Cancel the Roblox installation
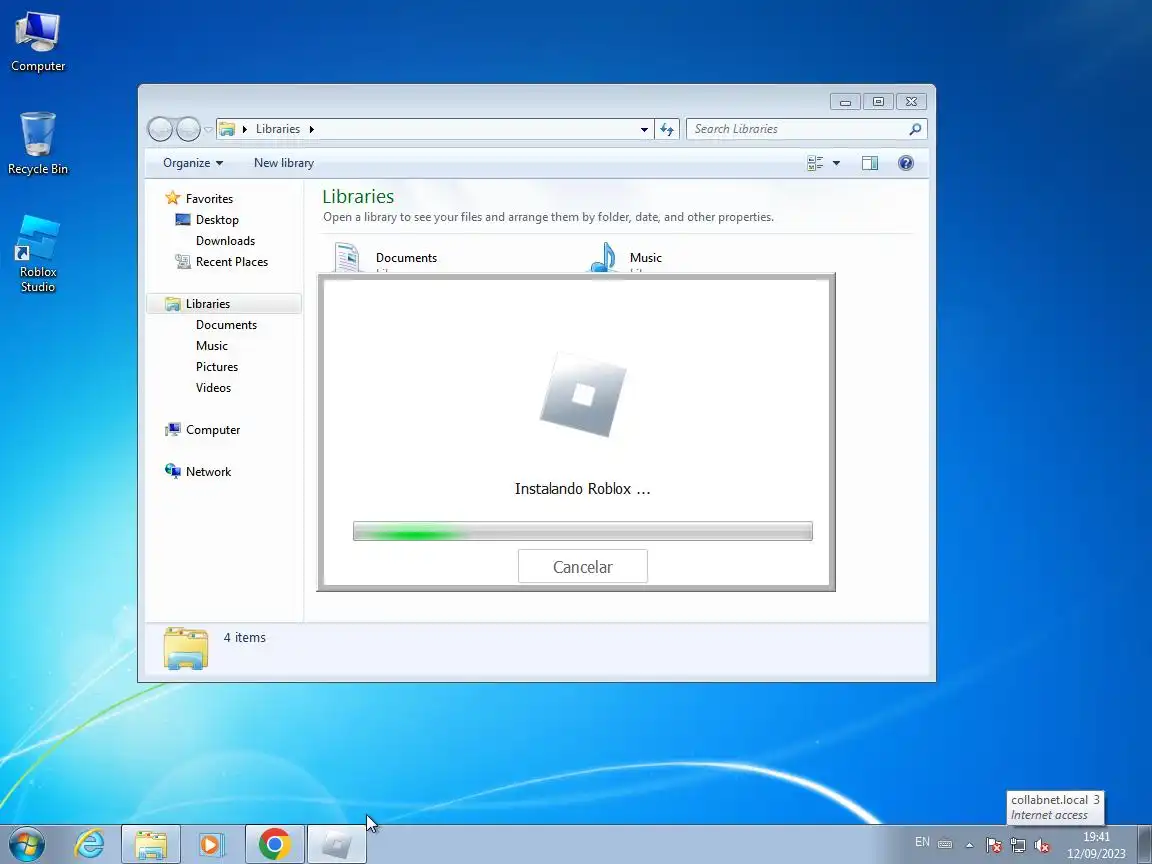This screenshot has height=864, width=1152. (583, 566)
